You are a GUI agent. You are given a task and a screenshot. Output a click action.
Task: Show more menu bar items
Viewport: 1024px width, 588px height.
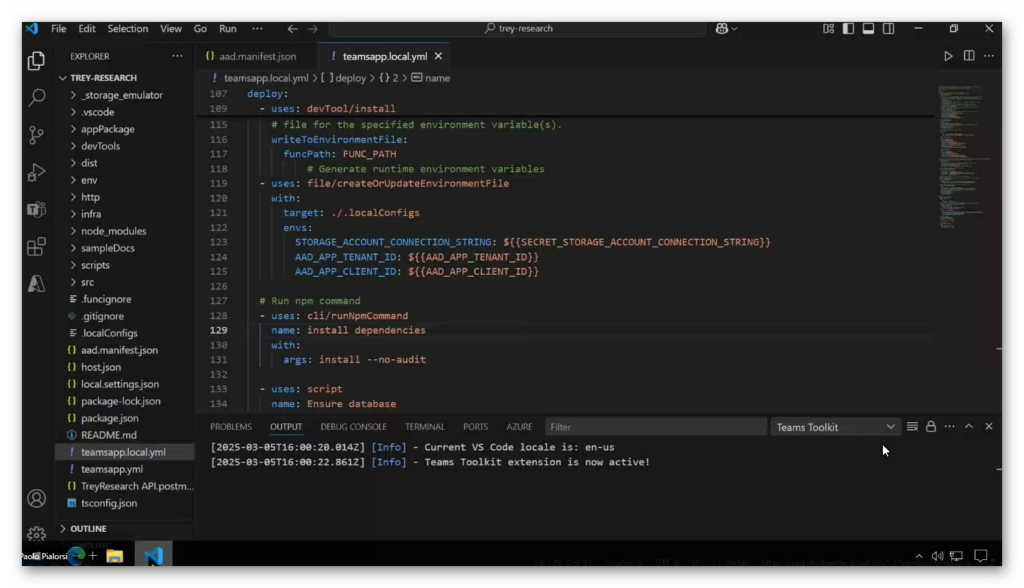coord(257,29)
